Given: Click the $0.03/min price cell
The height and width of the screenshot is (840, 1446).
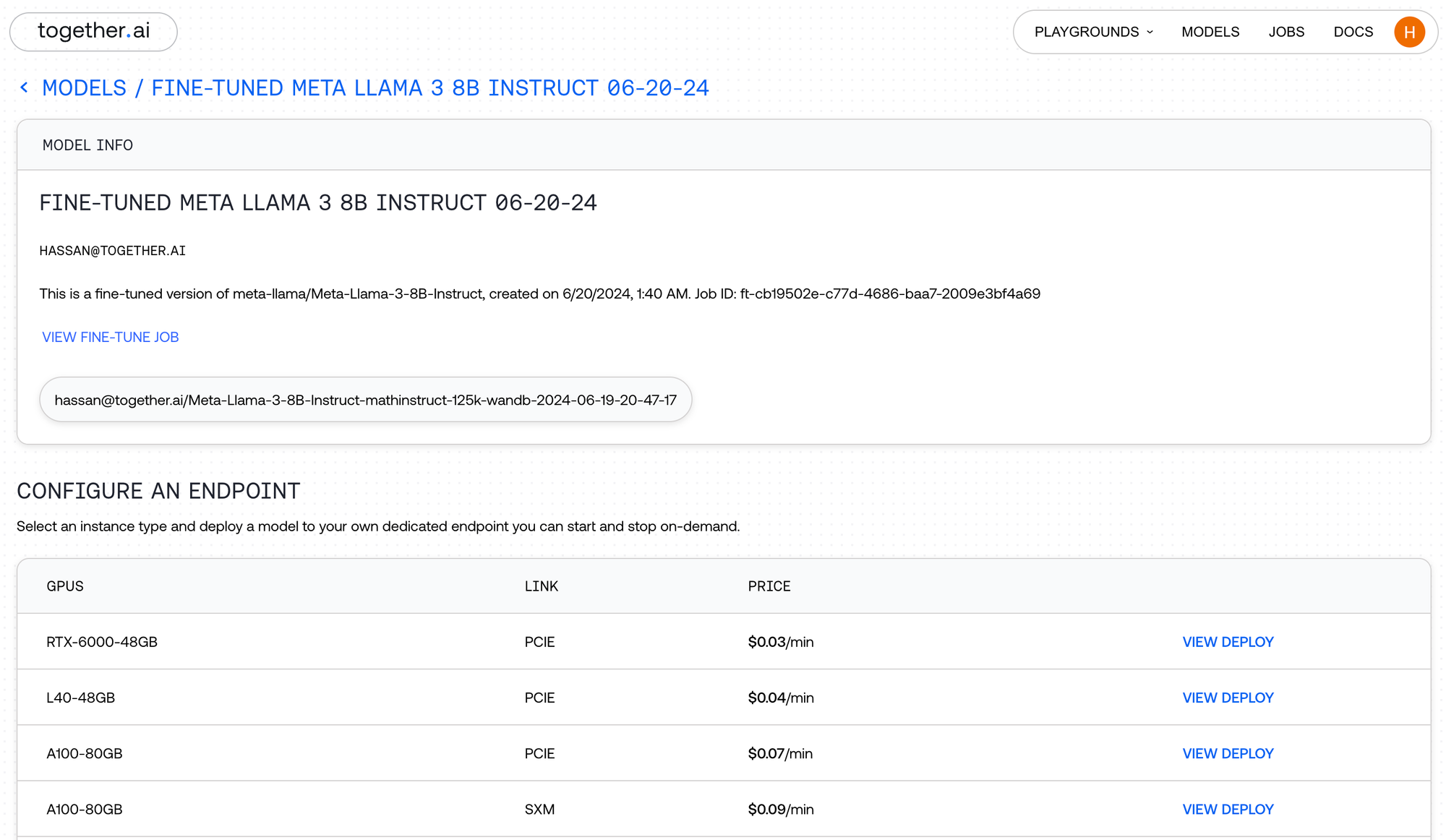Looking at the screenshot, I should (x=781, y=642).
